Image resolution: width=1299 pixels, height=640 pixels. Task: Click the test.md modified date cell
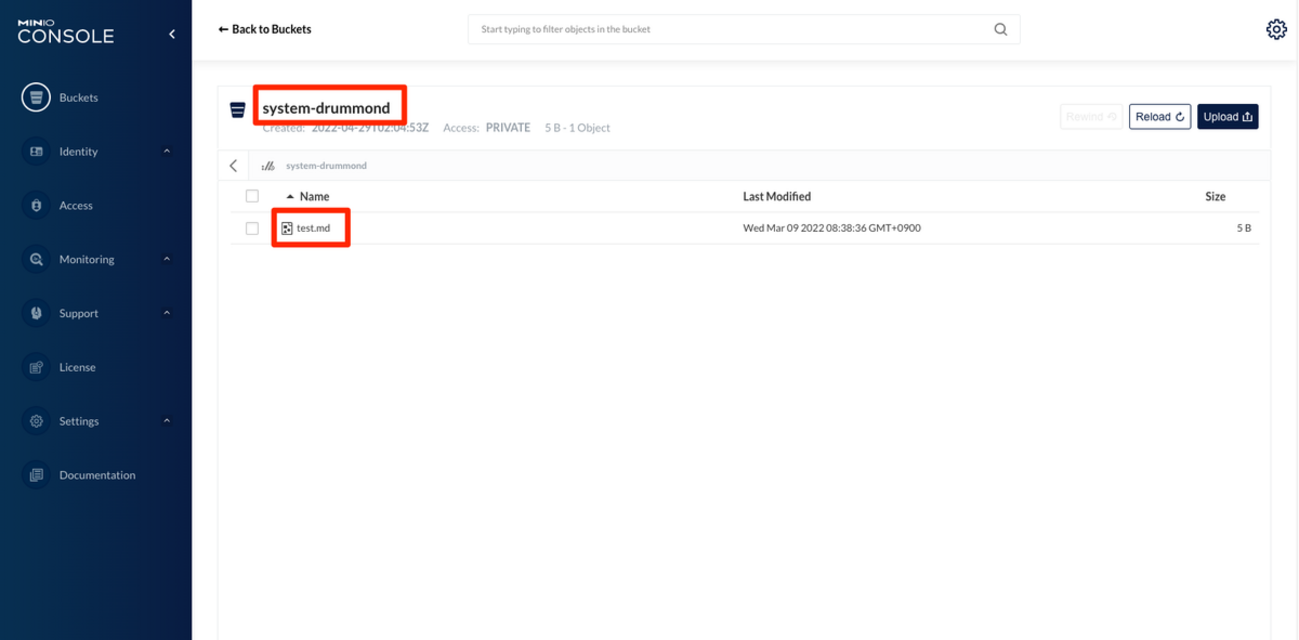click(832, 229)
